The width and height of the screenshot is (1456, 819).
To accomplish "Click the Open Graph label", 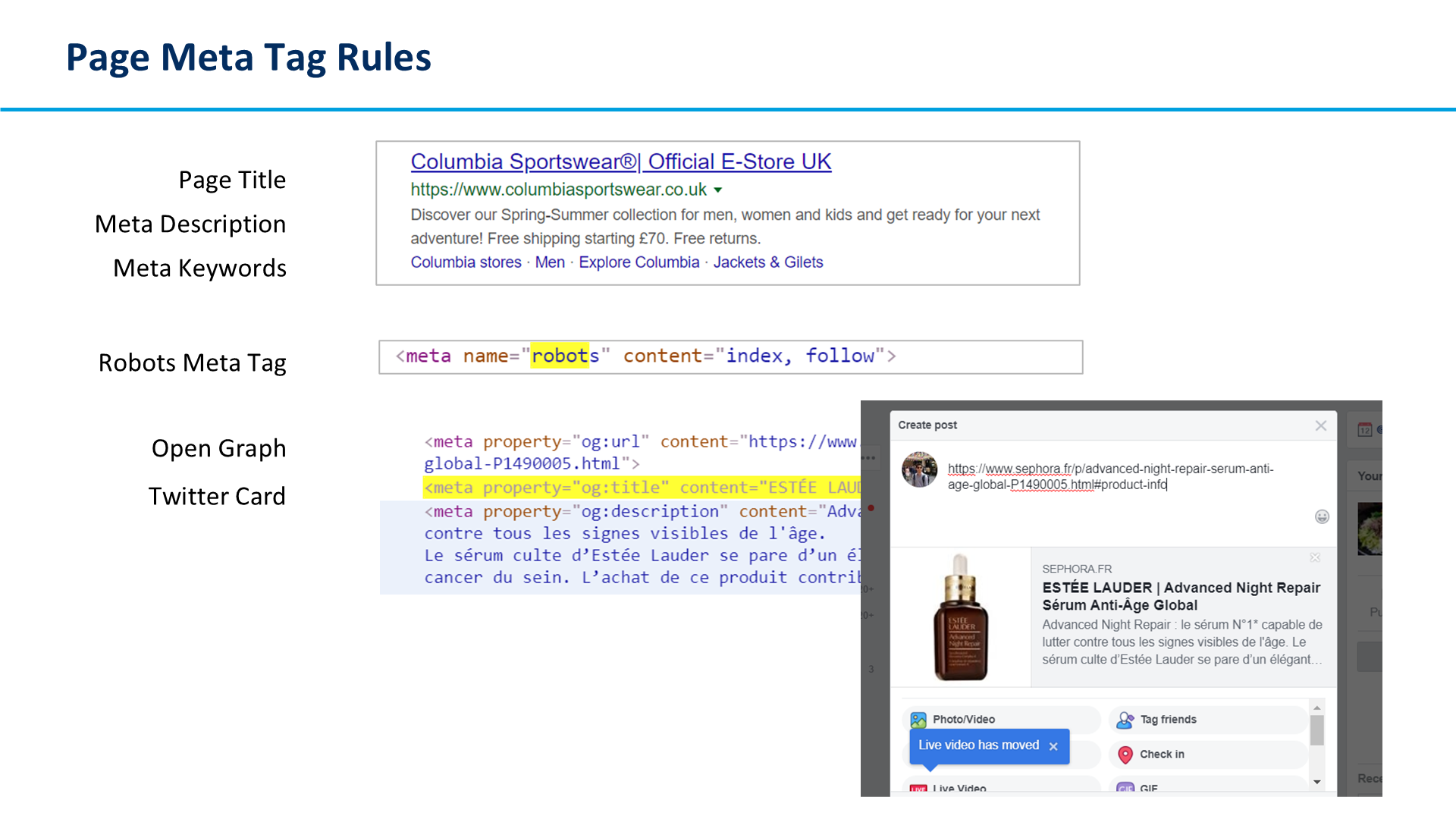I will [219, 449].
